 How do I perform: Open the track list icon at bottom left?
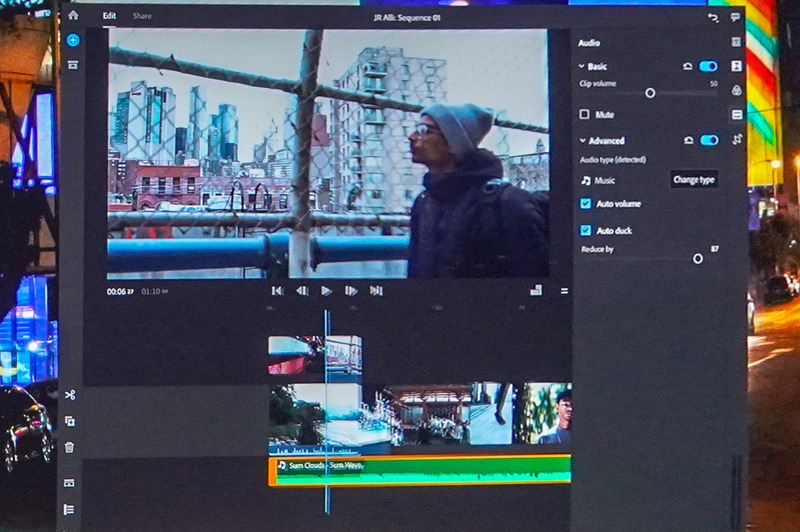[x=69, y=509]
